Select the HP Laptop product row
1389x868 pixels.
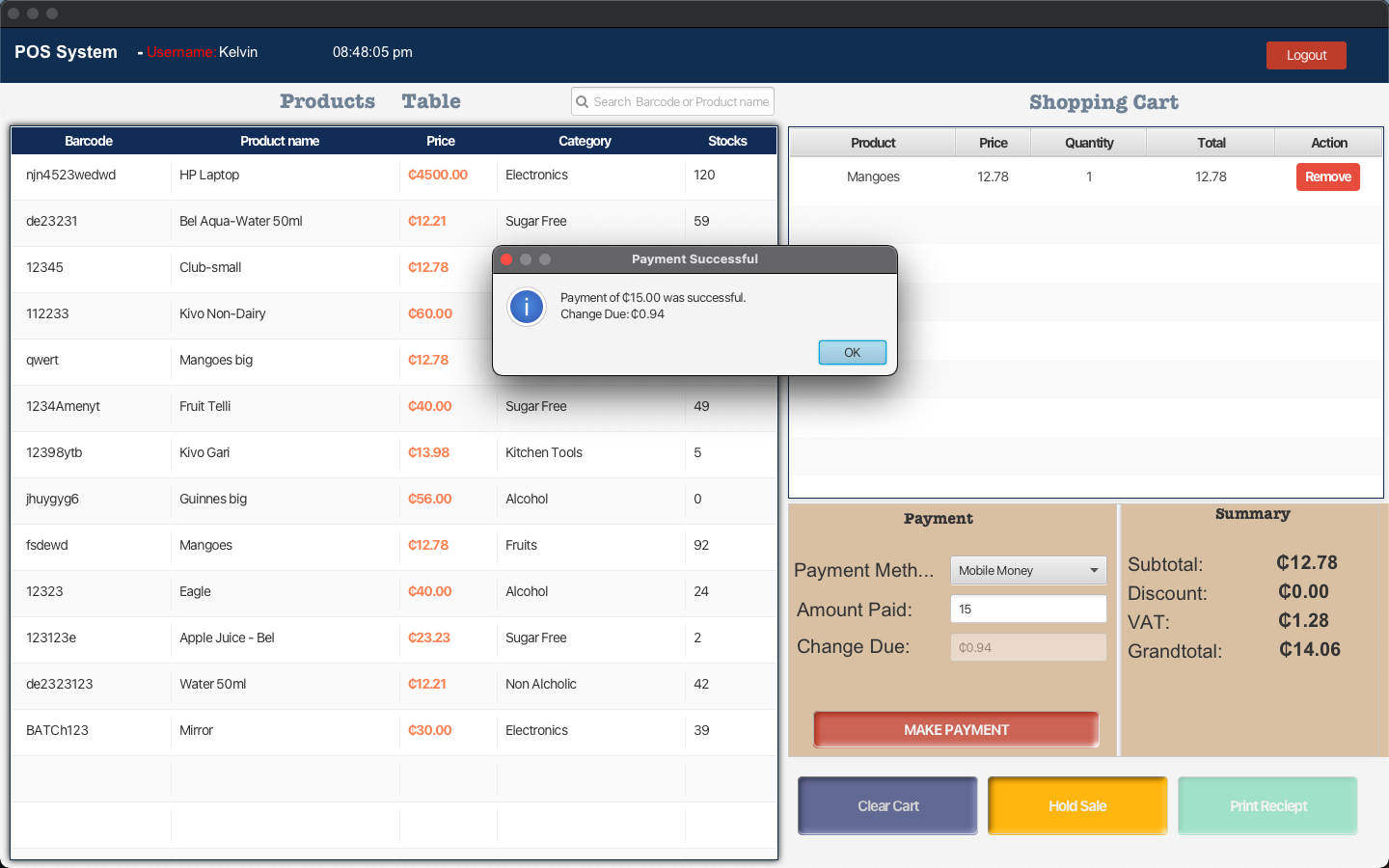[394, 176]
